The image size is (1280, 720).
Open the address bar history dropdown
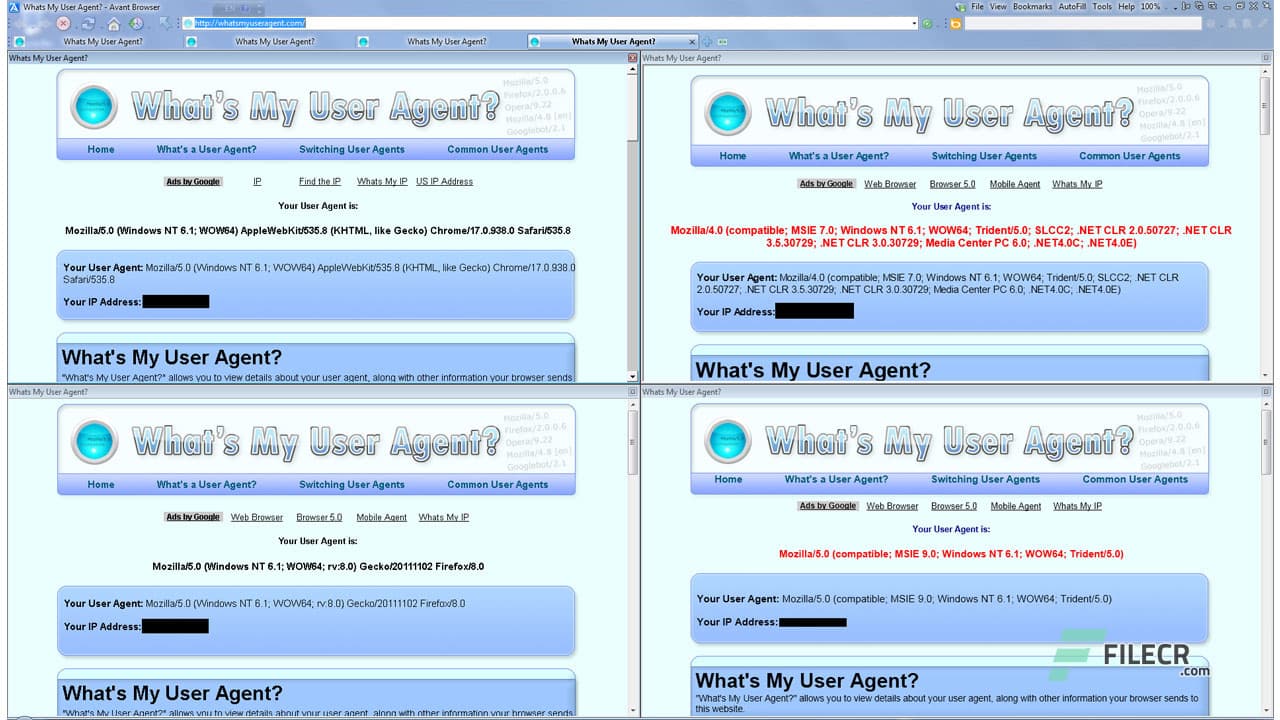pos(912,22)
